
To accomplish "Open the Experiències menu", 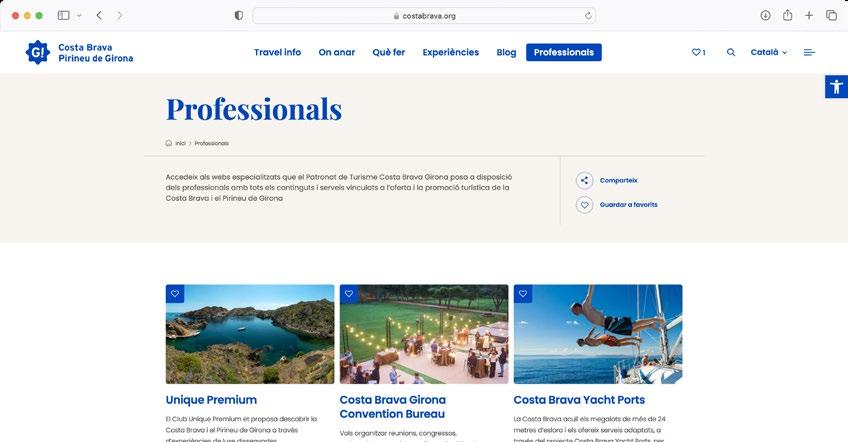I will (450, 52).
